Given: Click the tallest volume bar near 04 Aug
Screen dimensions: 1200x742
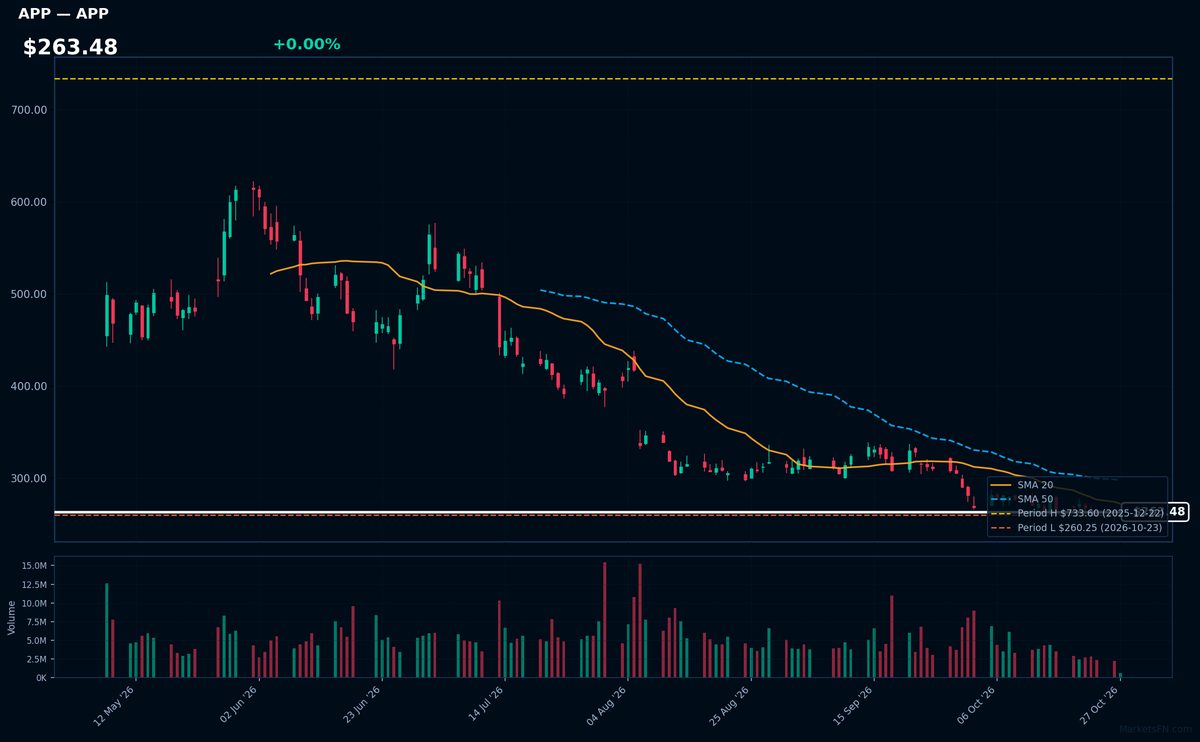Looking at the screenshot, I should (x=604, y=620).
